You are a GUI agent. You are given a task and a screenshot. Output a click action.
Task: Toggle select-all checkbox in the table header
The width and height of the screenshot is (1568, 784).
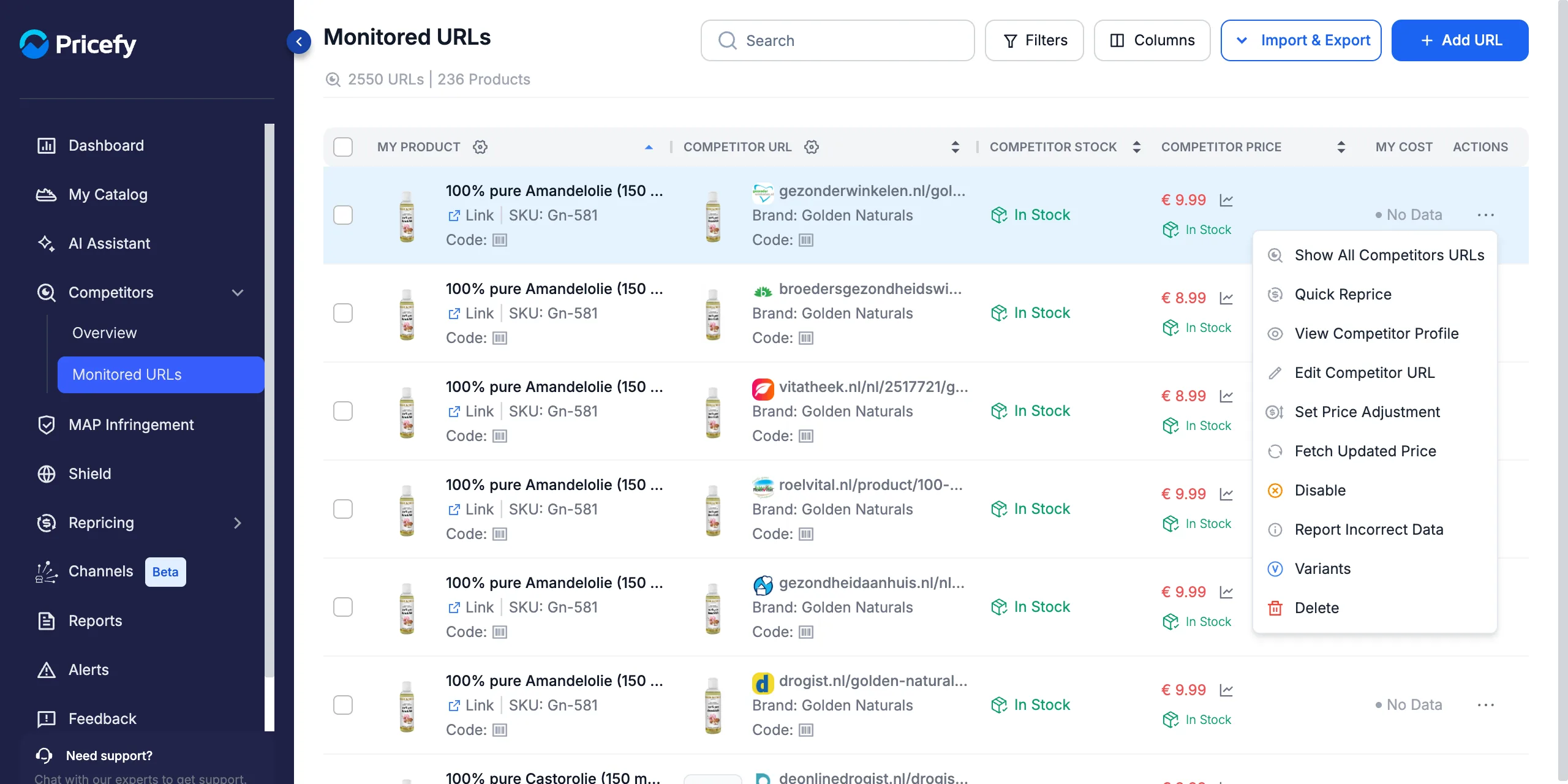pos(343,147)
